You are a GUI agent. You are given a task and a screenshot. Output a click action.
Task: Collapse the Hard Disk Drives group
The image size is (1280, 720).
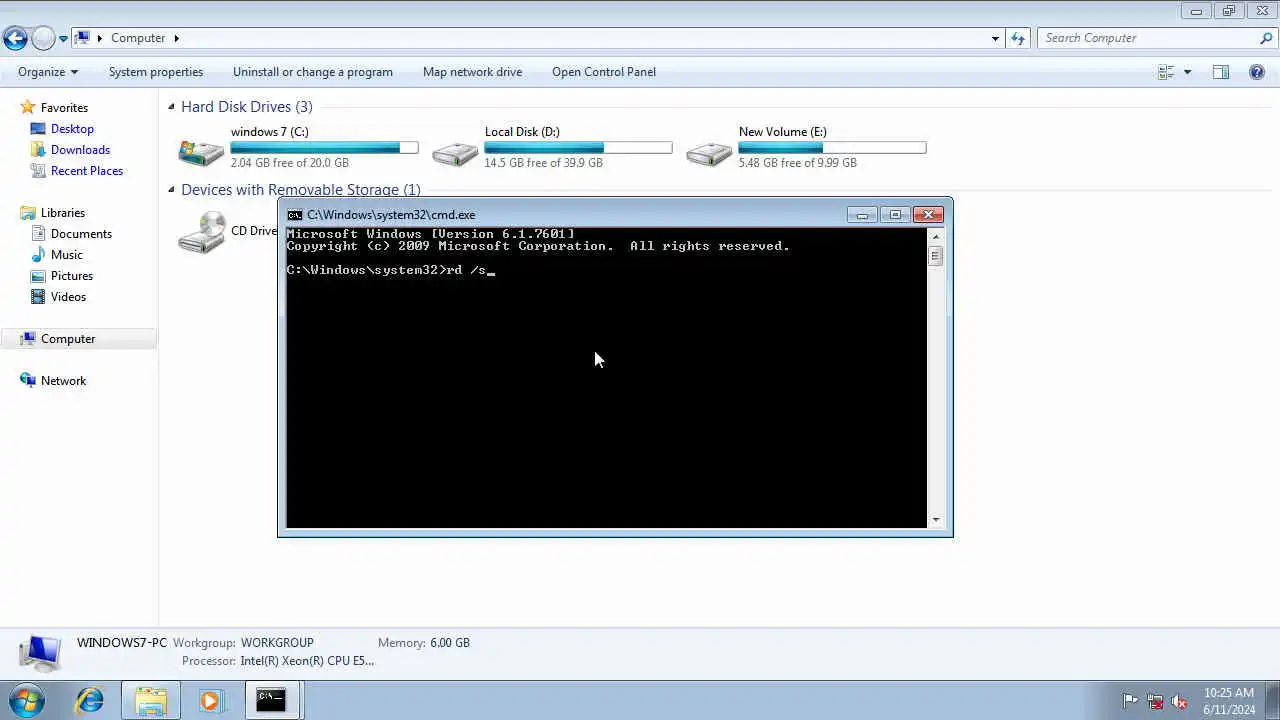(x=172, y=107)
